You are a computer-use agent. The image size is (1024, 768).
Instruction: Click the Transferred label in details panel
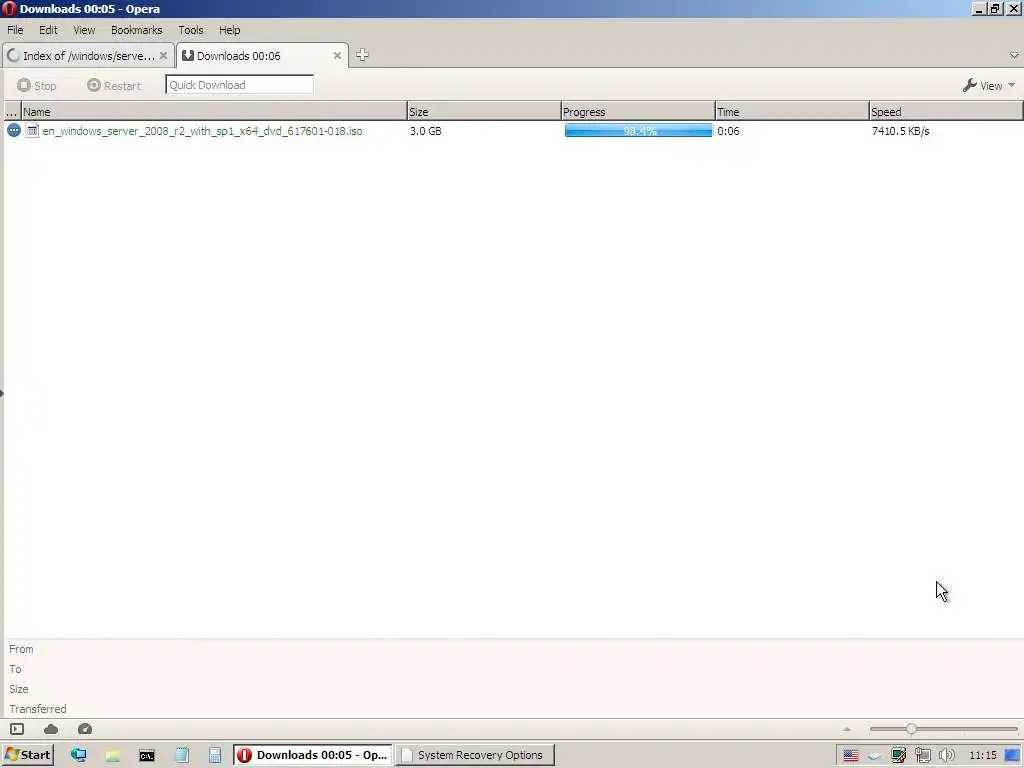[x=38, y=709]
